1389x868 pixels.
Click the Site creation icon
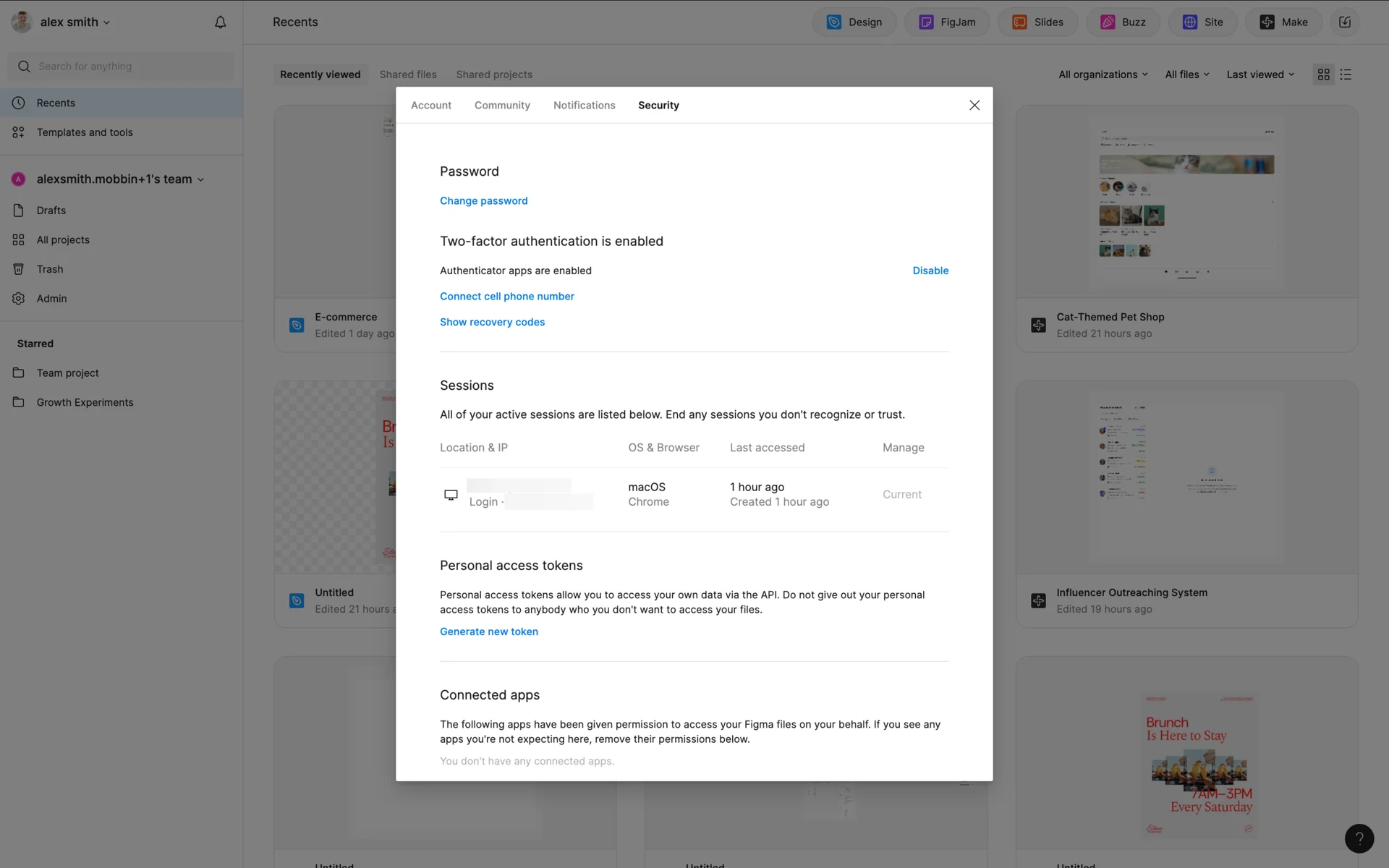(1190, 22)
